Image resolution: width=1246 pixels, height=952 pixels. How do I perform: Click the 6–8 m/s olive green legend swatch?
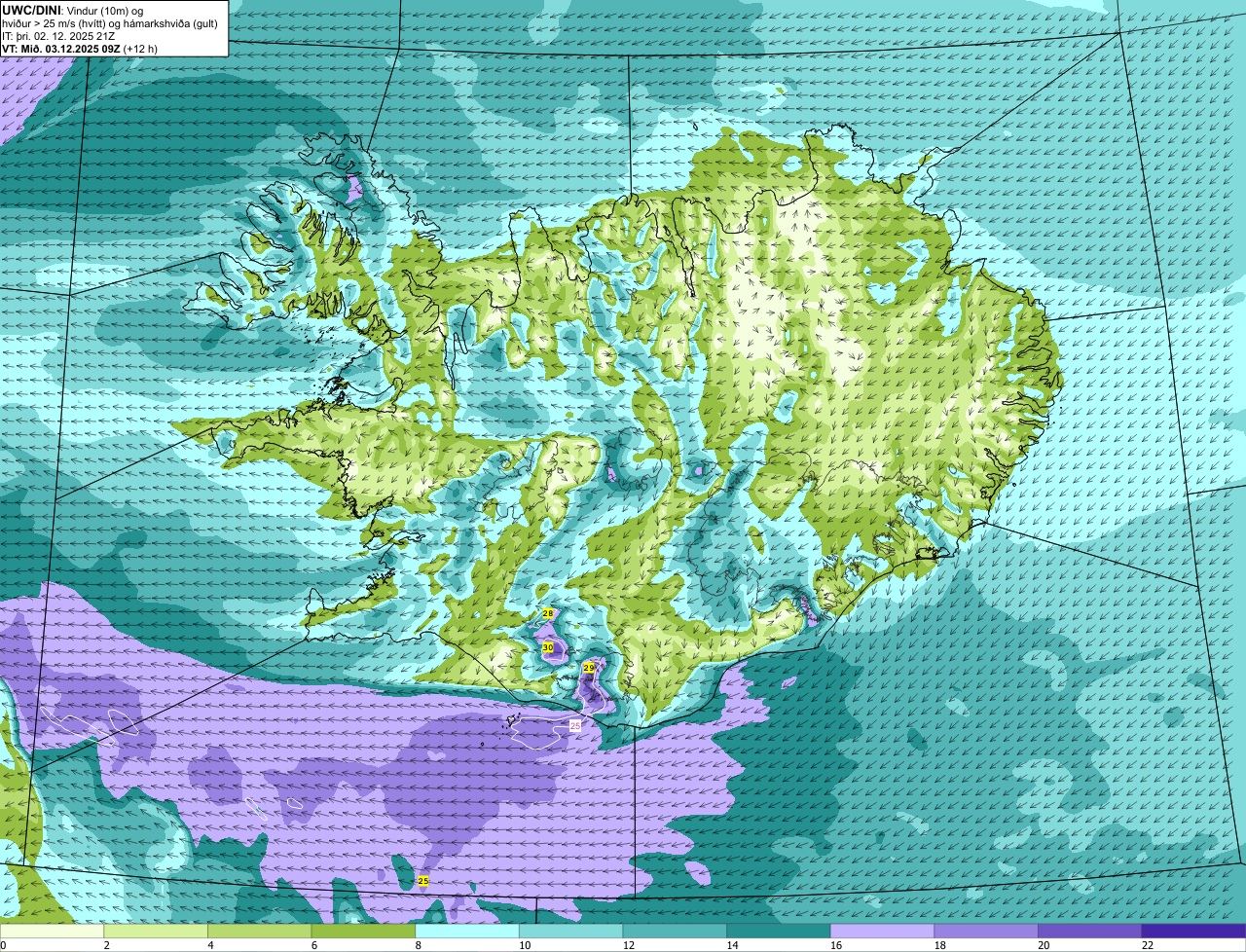pos(363,932)
